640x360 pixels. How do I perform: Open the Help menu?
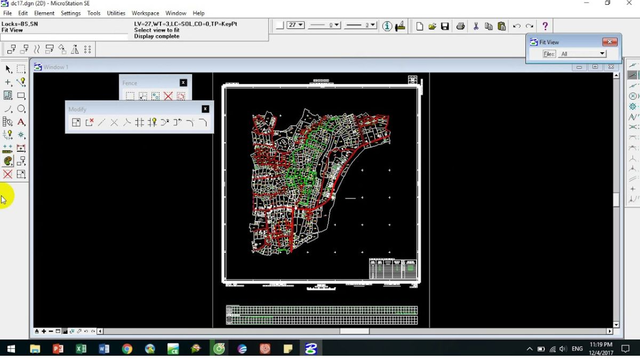tap(198, 13)
